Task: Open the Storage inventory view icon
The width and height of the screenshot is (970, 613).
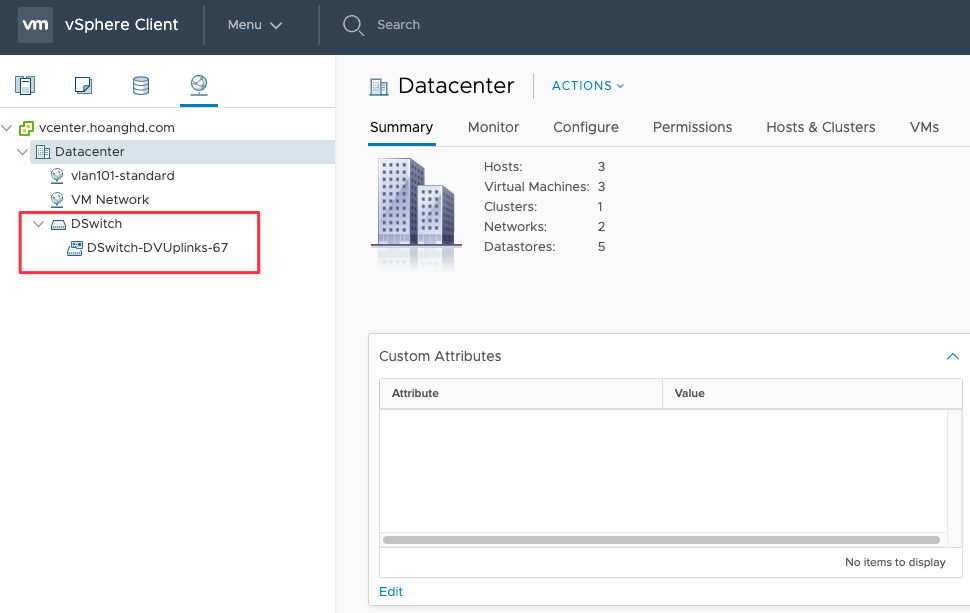Action: click(141, 85)
